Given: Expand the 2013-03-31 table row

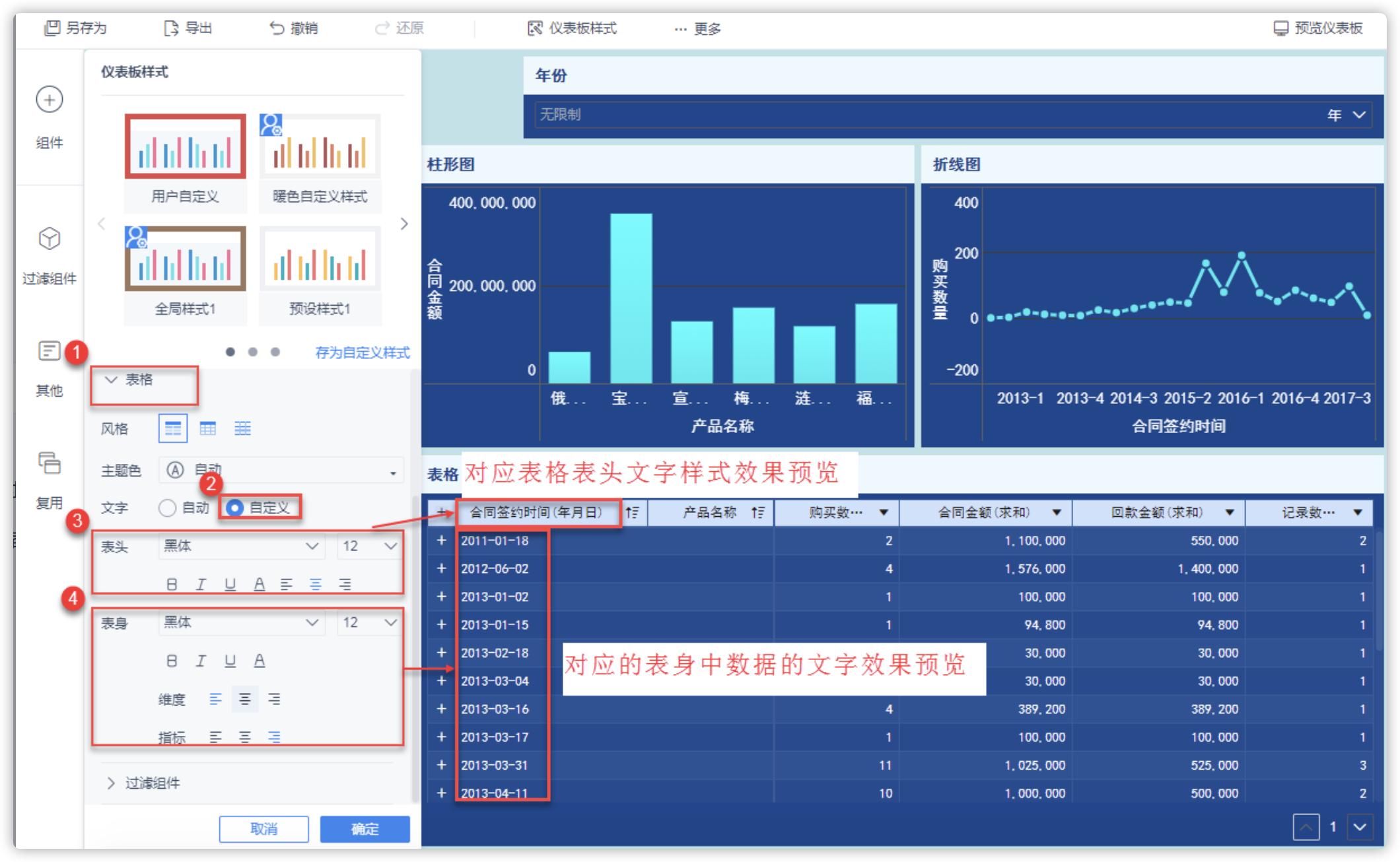Looking at the screenshot, I should 441,765.
